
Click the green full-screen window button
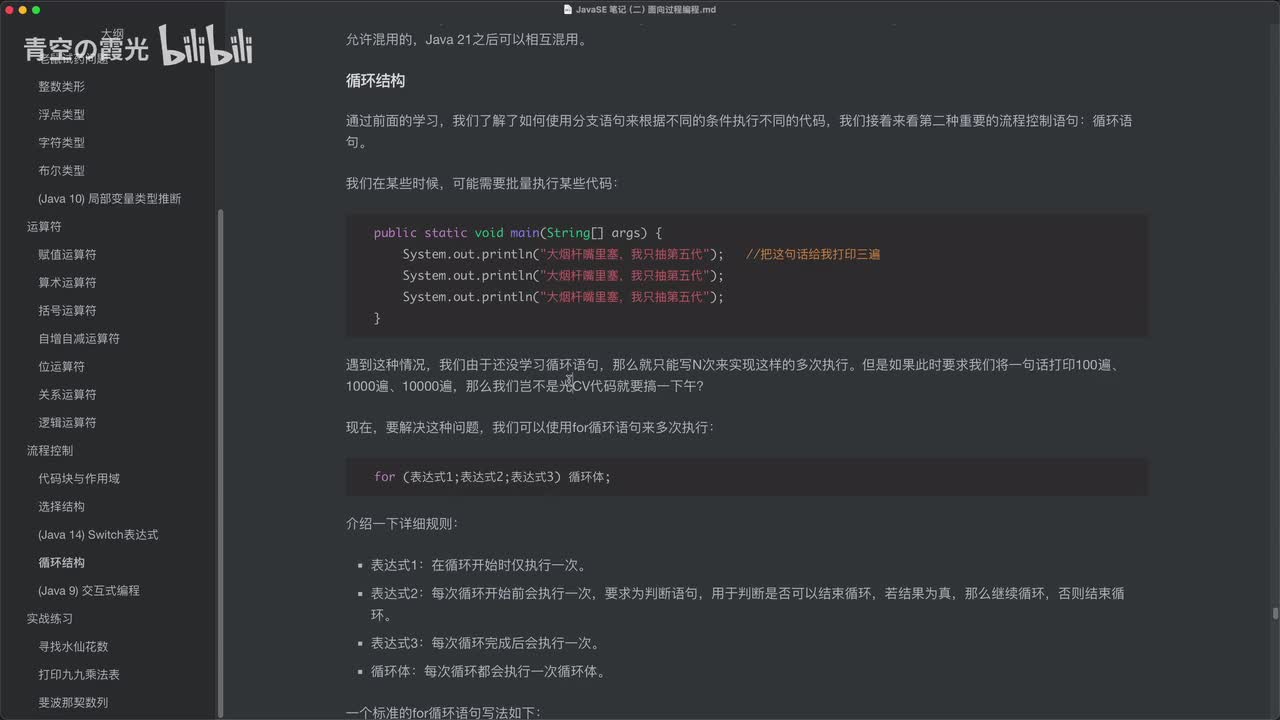point(36,9)
